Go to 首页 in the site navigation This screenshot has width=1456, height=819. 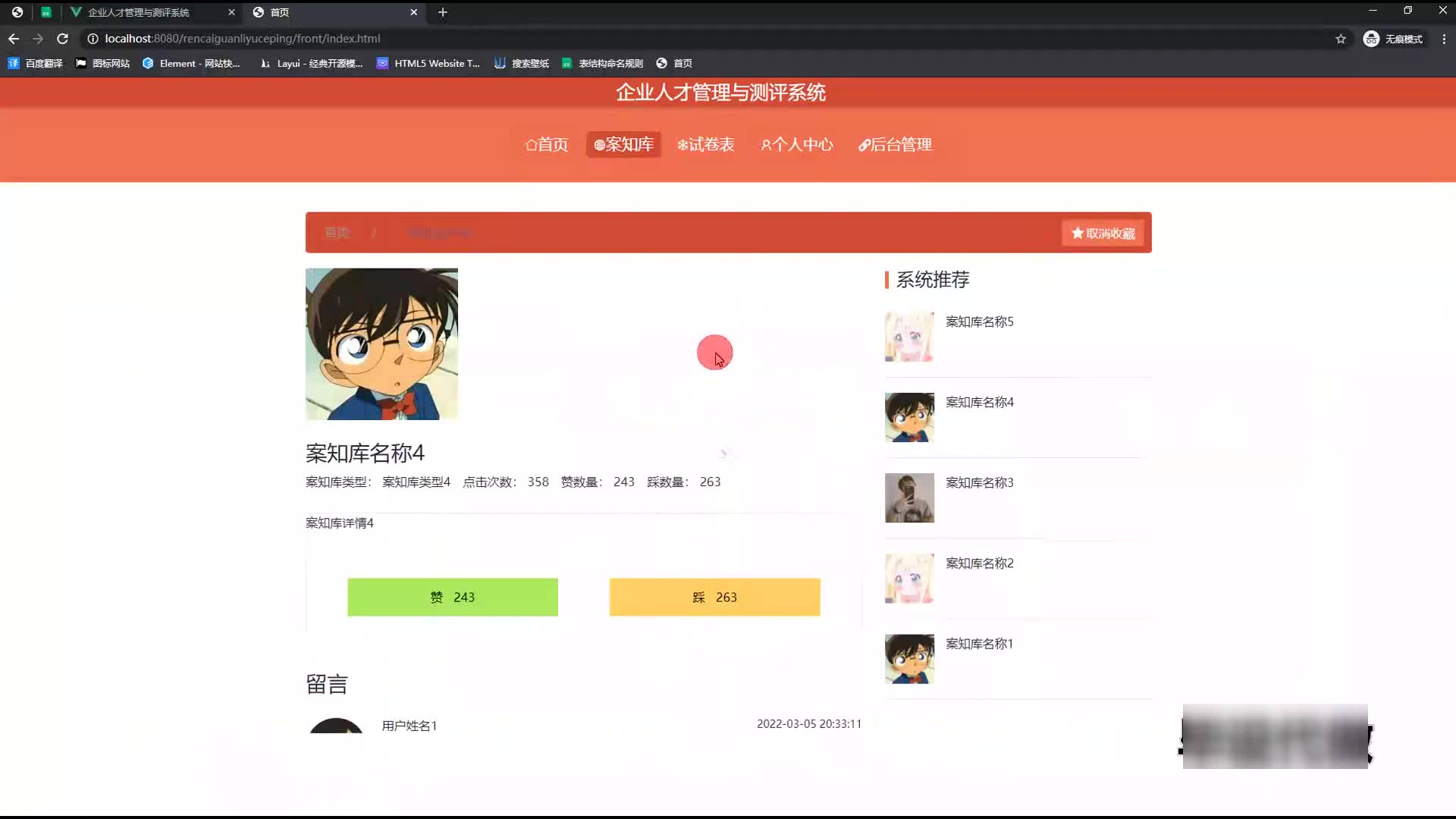547,145
